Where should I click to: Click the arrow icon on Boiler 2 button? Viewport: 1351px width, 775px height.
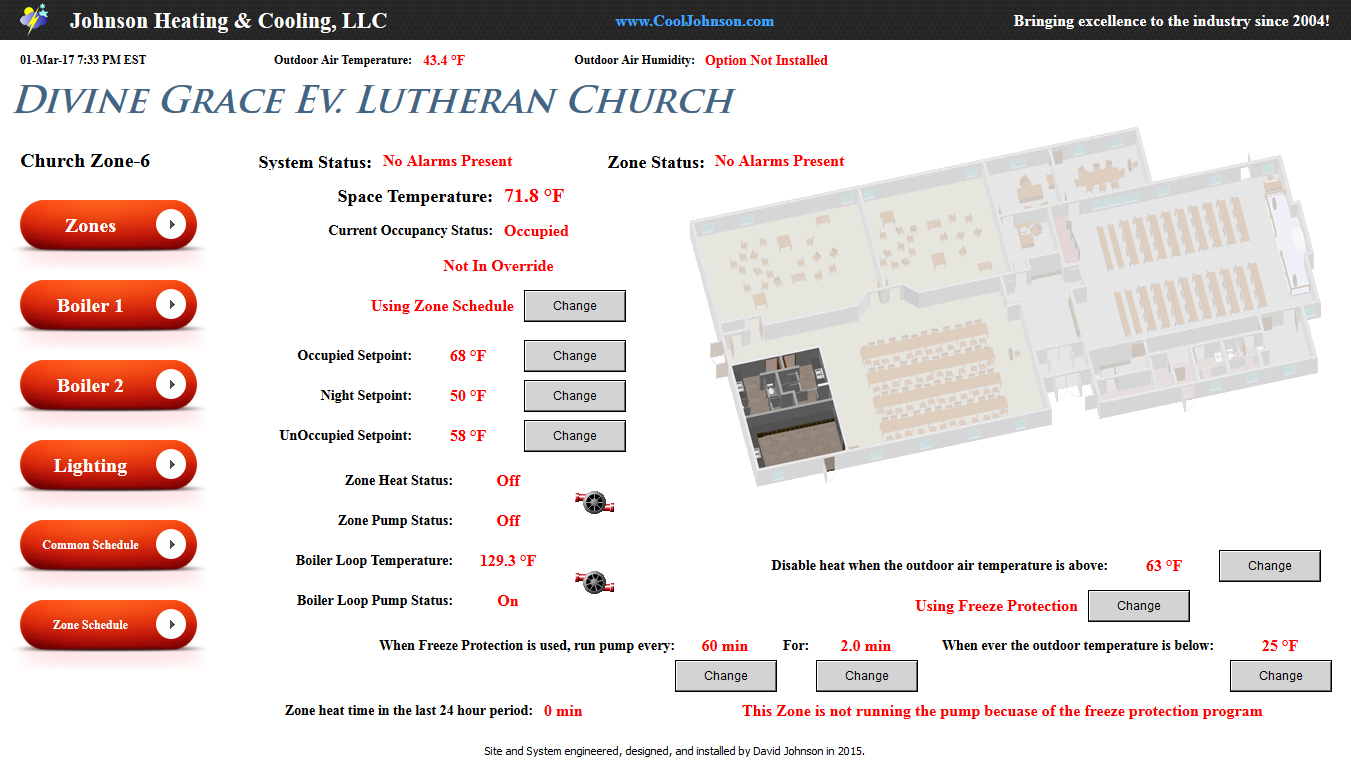click(171, 385)
